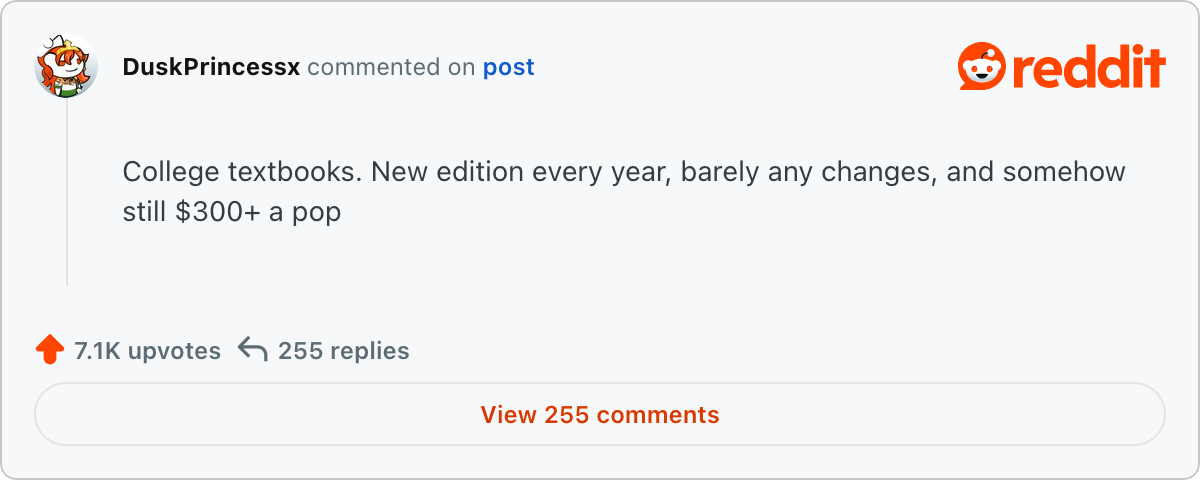Click the word "upvotes" beside the arrow
The height and width of the screenshot is (480, 1200).
(x=175, y=351)
